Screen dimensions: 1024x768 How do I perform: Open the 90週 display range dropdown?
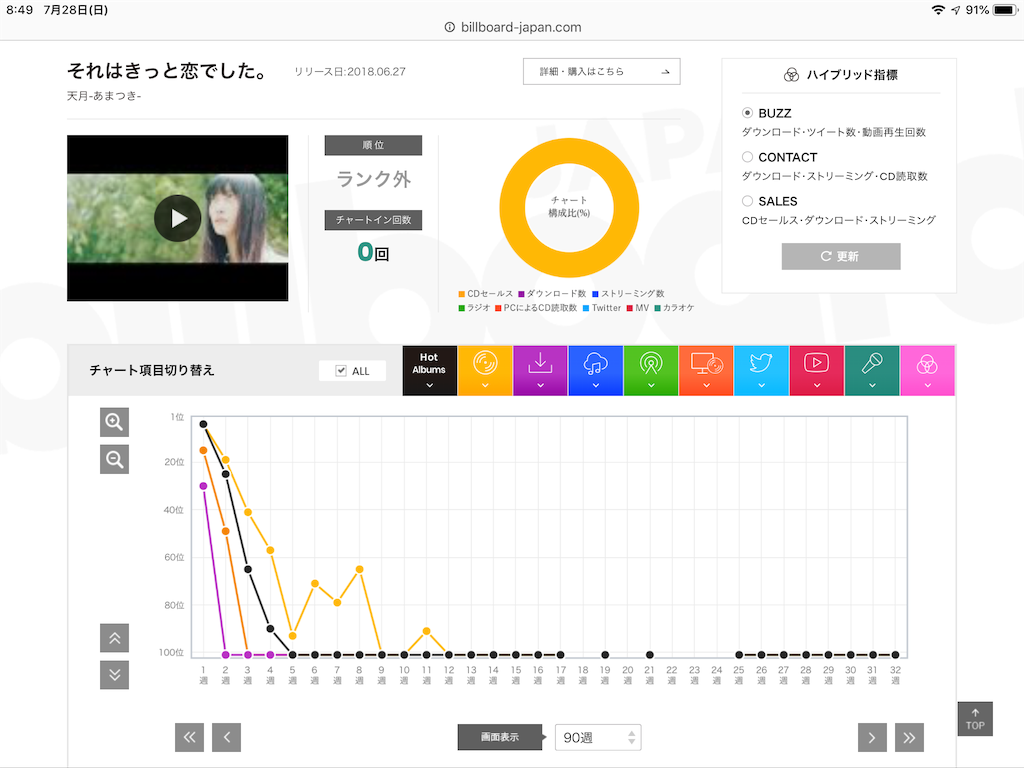click(598, 737)
